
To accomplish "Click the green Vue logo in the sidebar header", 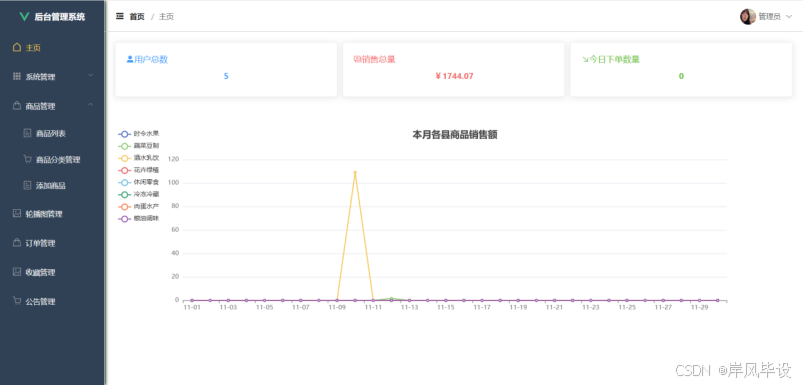I will (24, 17).
